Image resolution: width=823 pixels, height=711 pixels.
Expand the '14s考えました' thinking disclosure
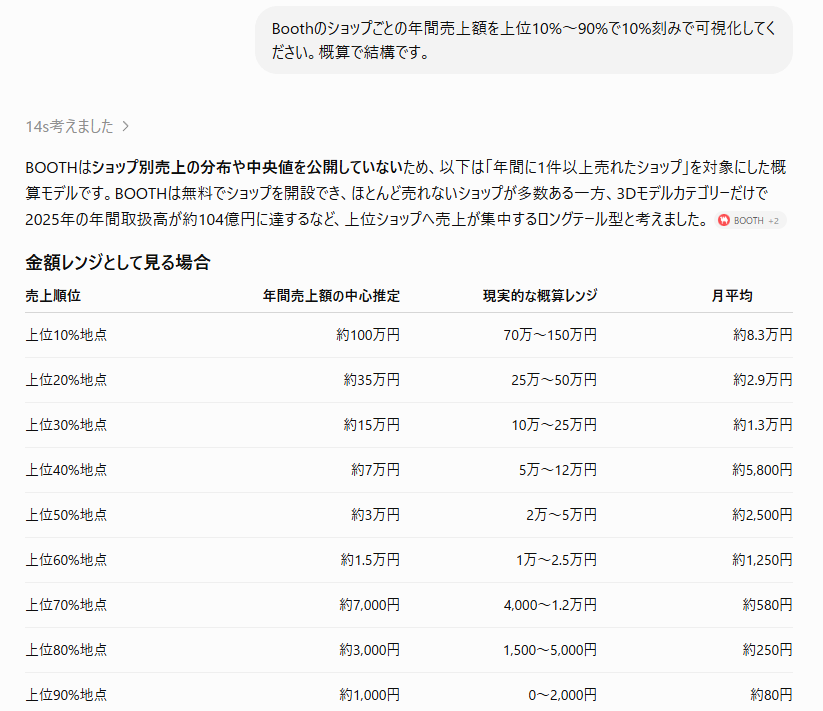click(77, 126)
